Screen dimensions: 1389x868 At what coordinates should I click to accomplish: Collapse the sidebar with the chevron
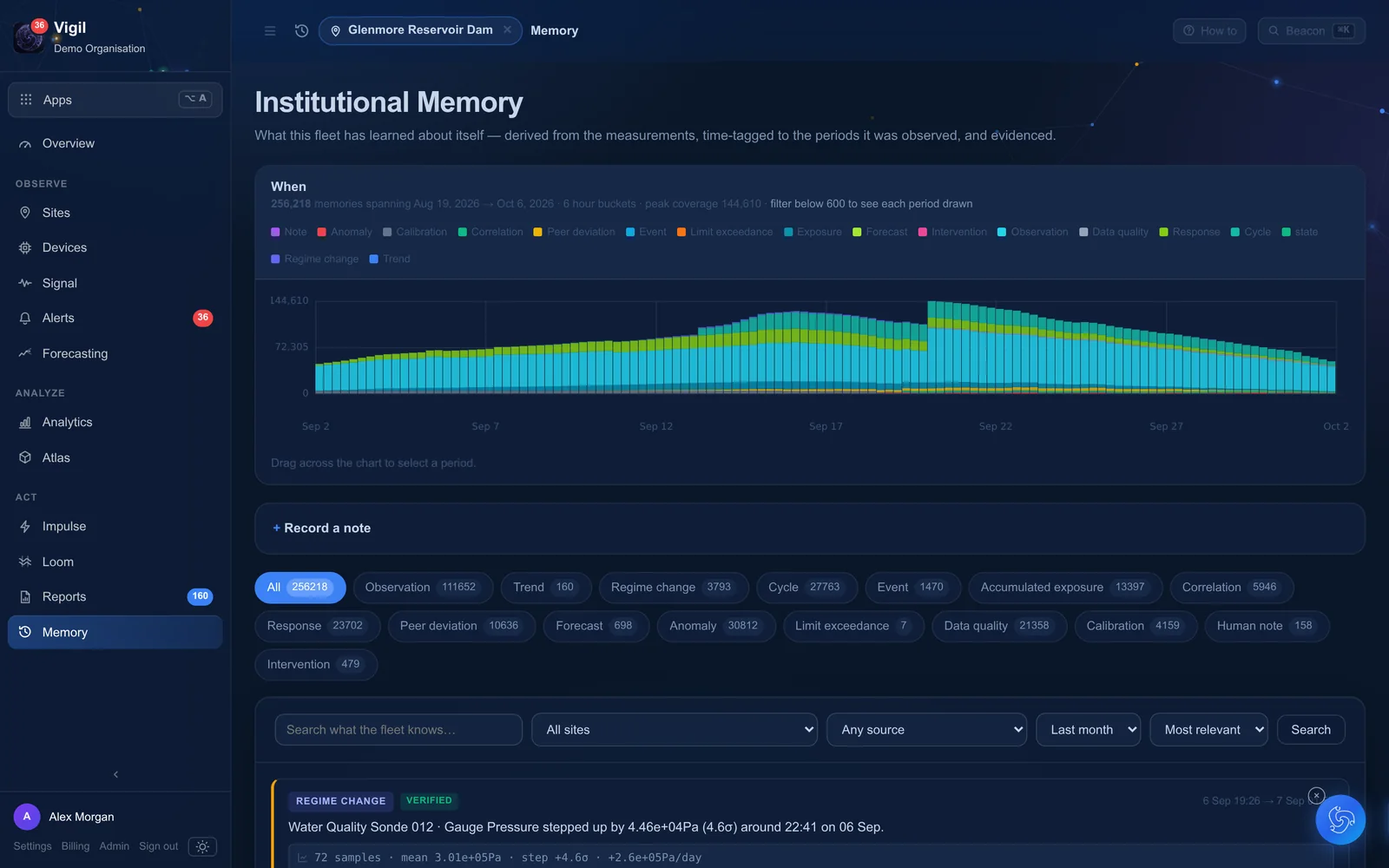pyautogui.click(x=115, y=774)
